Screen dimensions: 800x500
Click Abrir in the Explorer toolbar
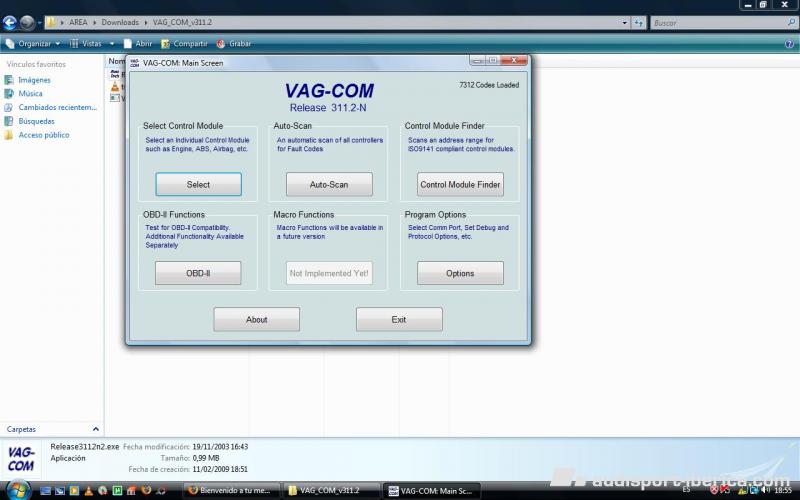tap(138, 44)
